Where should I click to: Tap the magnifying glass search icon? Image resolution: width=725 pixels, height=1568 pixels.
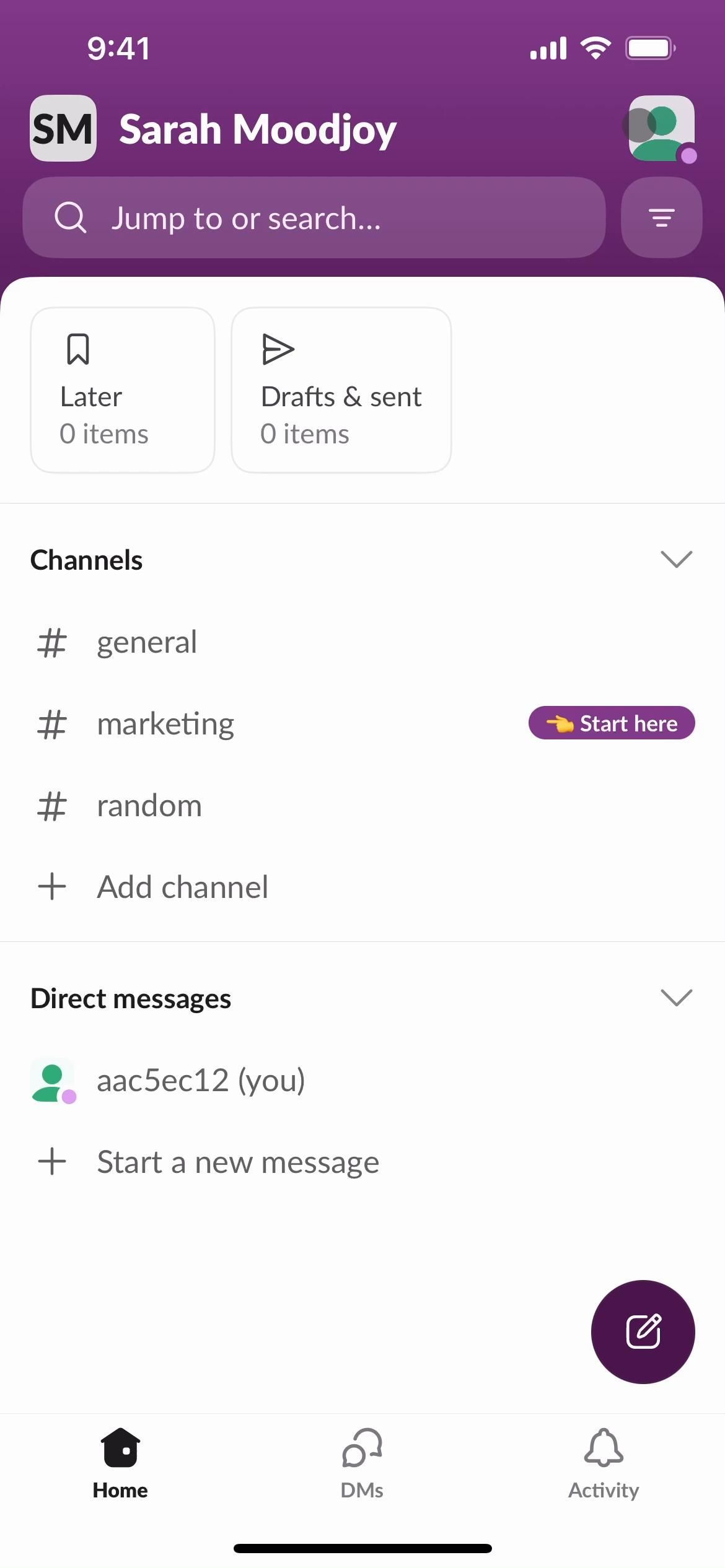[70, 217]
